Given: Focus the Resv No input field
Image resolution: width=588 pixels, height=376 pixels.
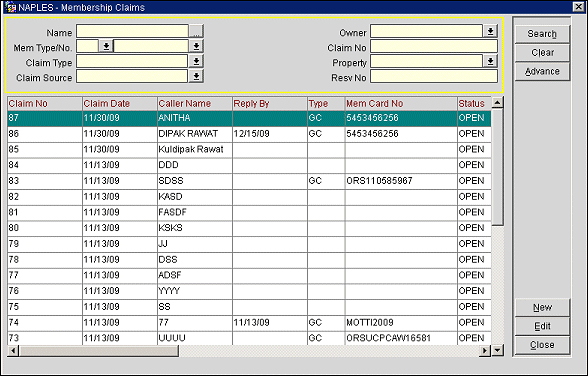Looking at the screenshot, I should (x=434, y=76).
